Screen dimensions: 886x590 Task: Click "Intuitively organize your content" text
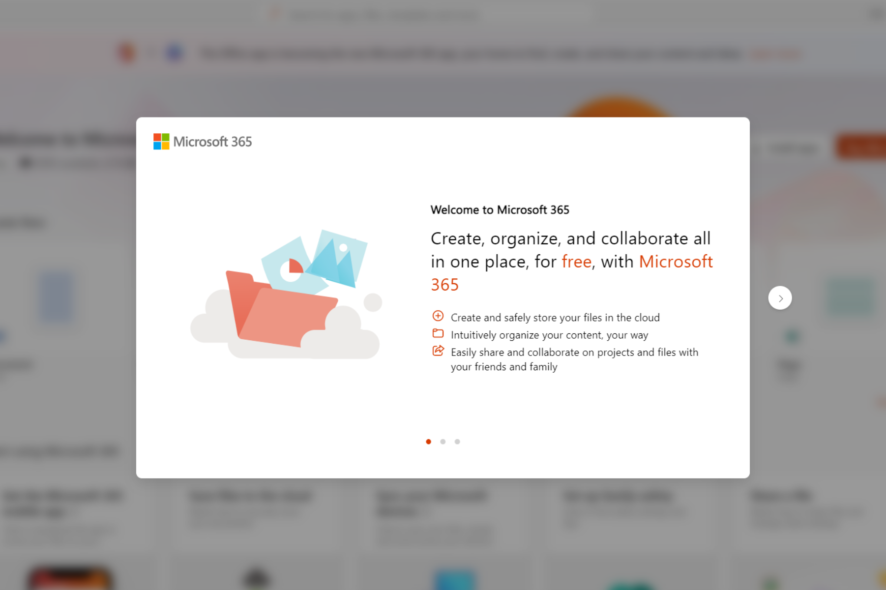(x=527, y=335)
